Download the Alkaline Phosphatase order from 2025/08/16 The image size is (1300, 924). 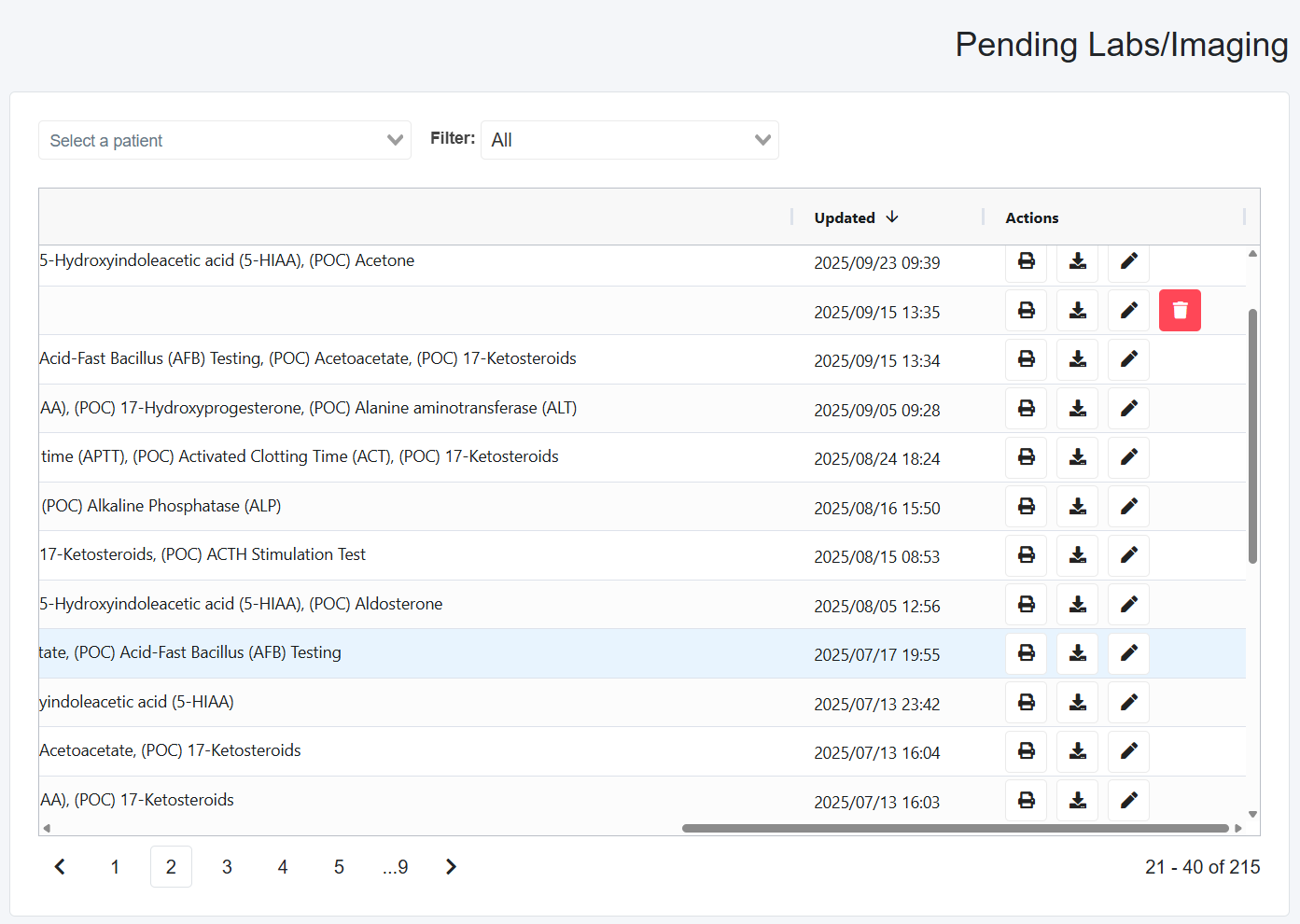[x=1077, y=507]
